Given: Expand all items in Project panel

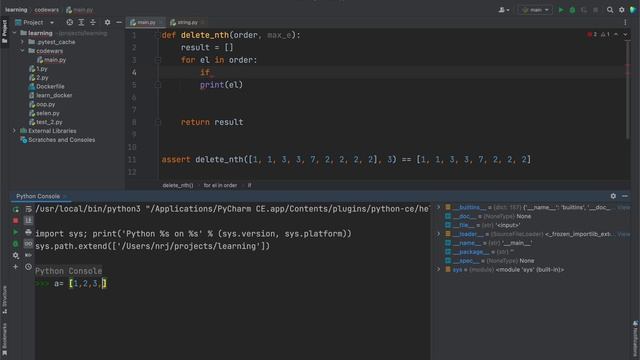Looking at the screenshot, I should 81,22.
